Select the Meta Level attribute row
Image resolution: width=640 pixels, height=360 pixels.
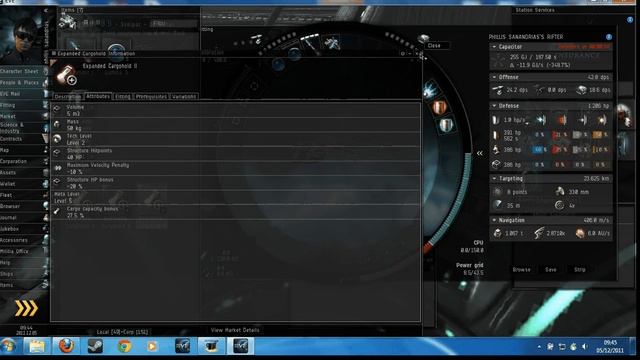coord(236,198)
